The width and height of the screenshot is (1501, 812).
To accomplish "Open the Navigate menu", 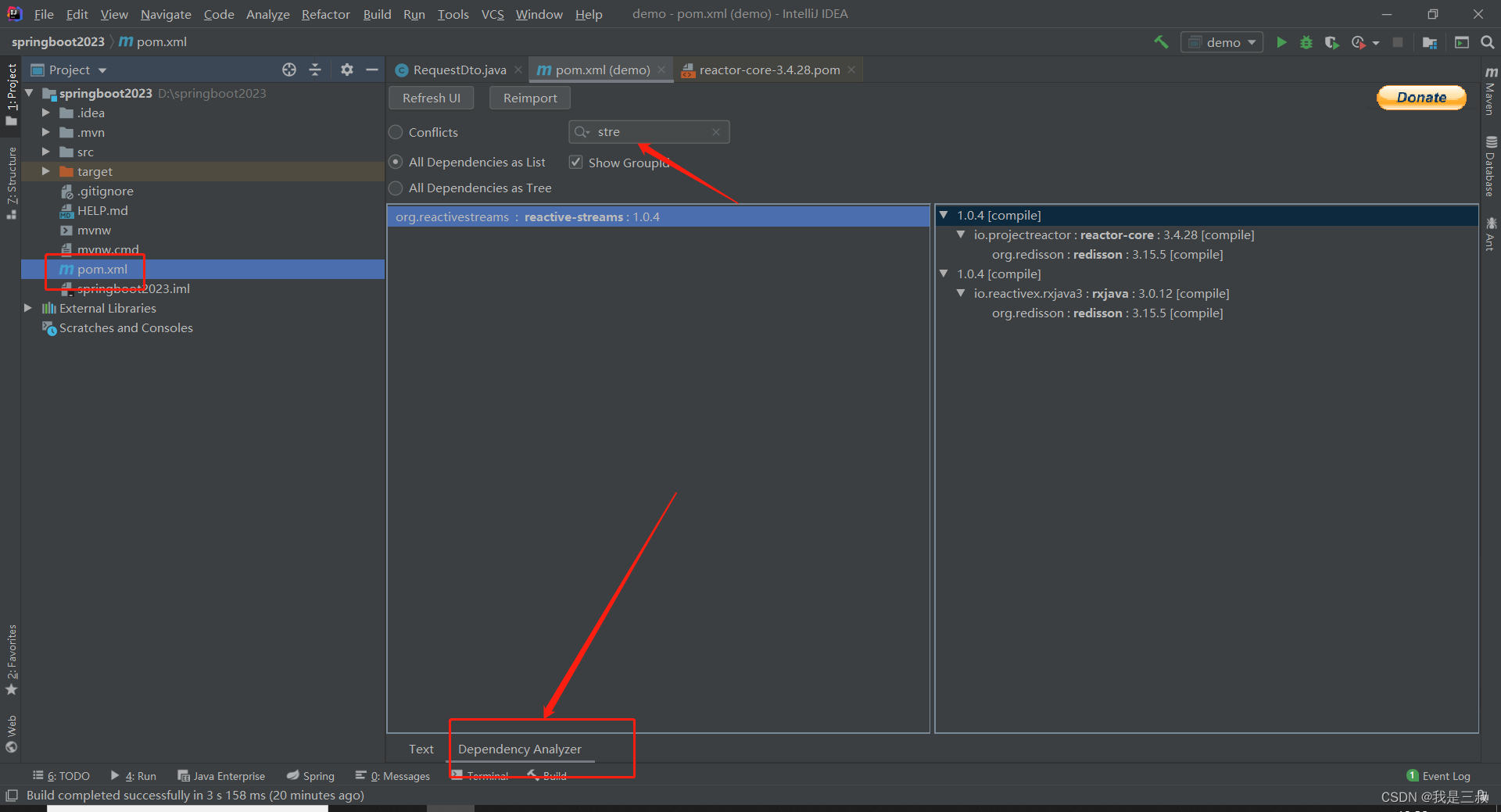I will click(x=166, y=14).
